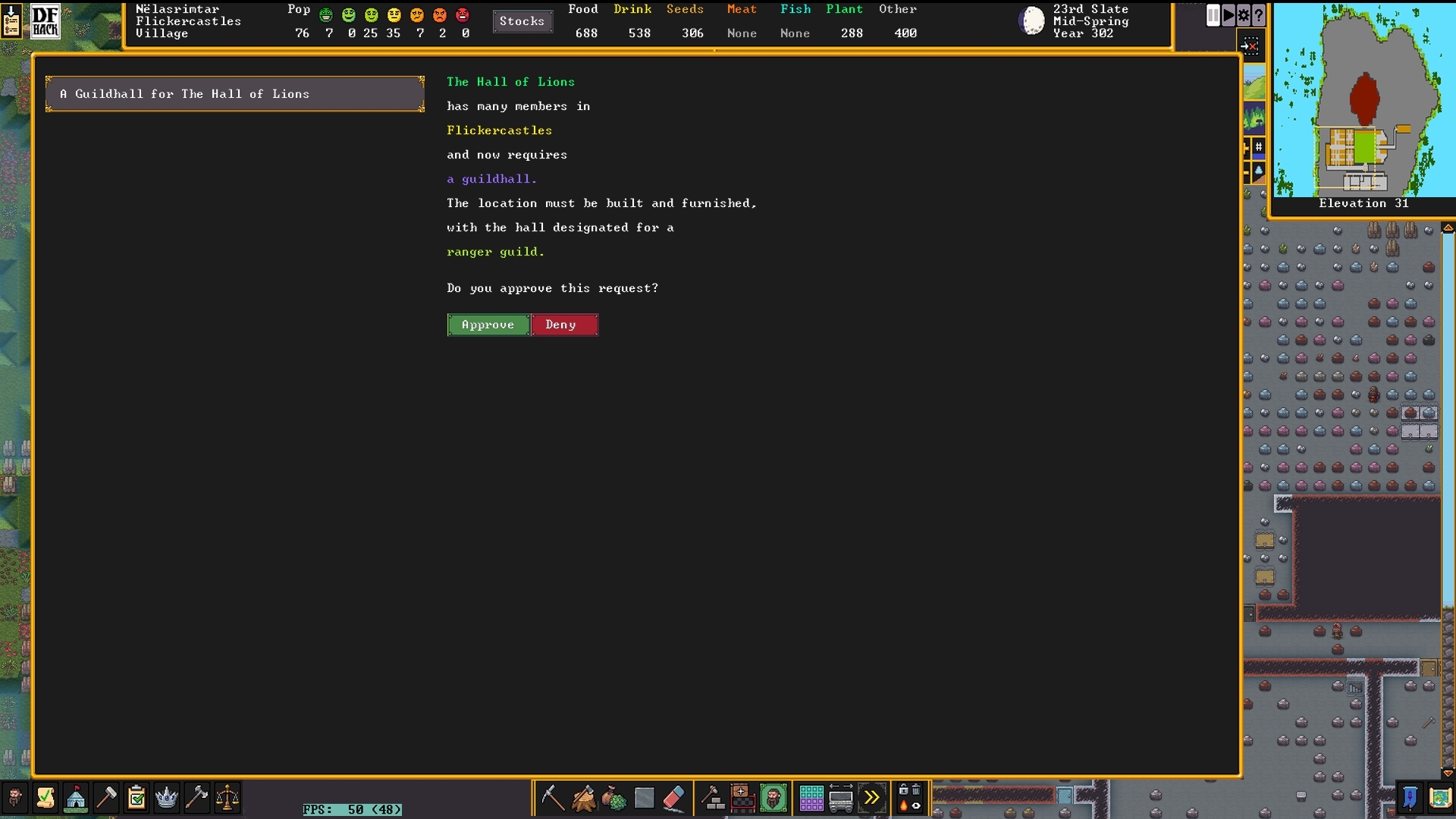The width and height of the screenshot is (1456, 819).
Task: Select the Guildhall for The Hall of Lions petition
Action: pos(234,94)
